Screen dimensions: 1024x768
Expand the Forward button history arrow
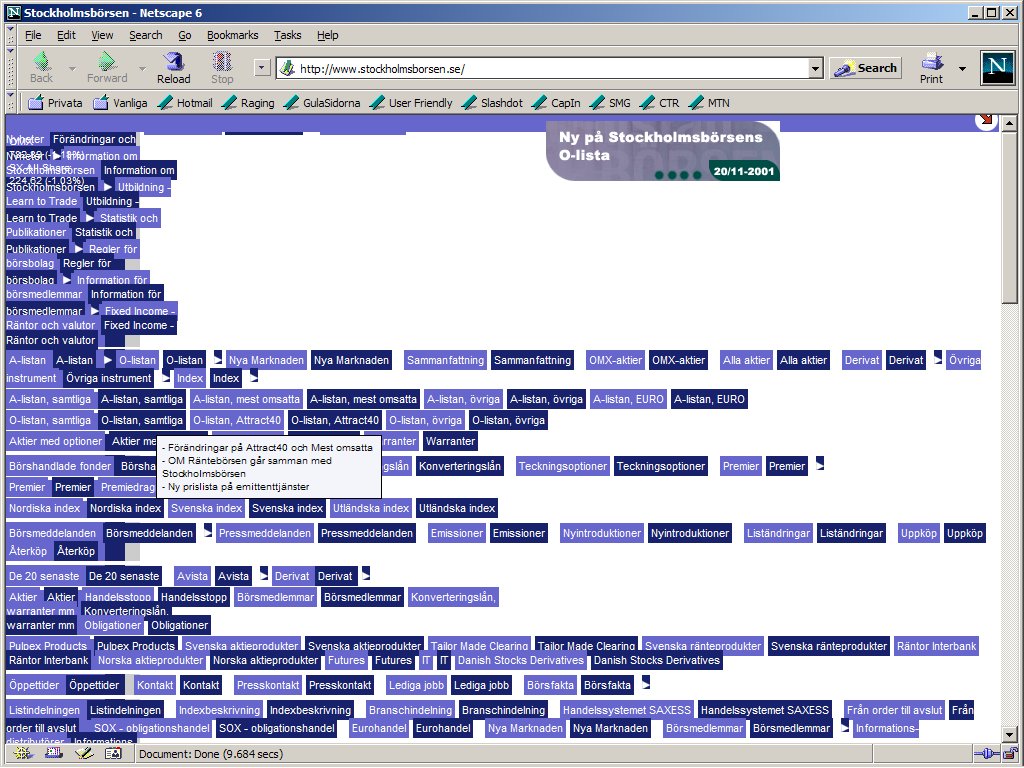click(x=142, y=68)
